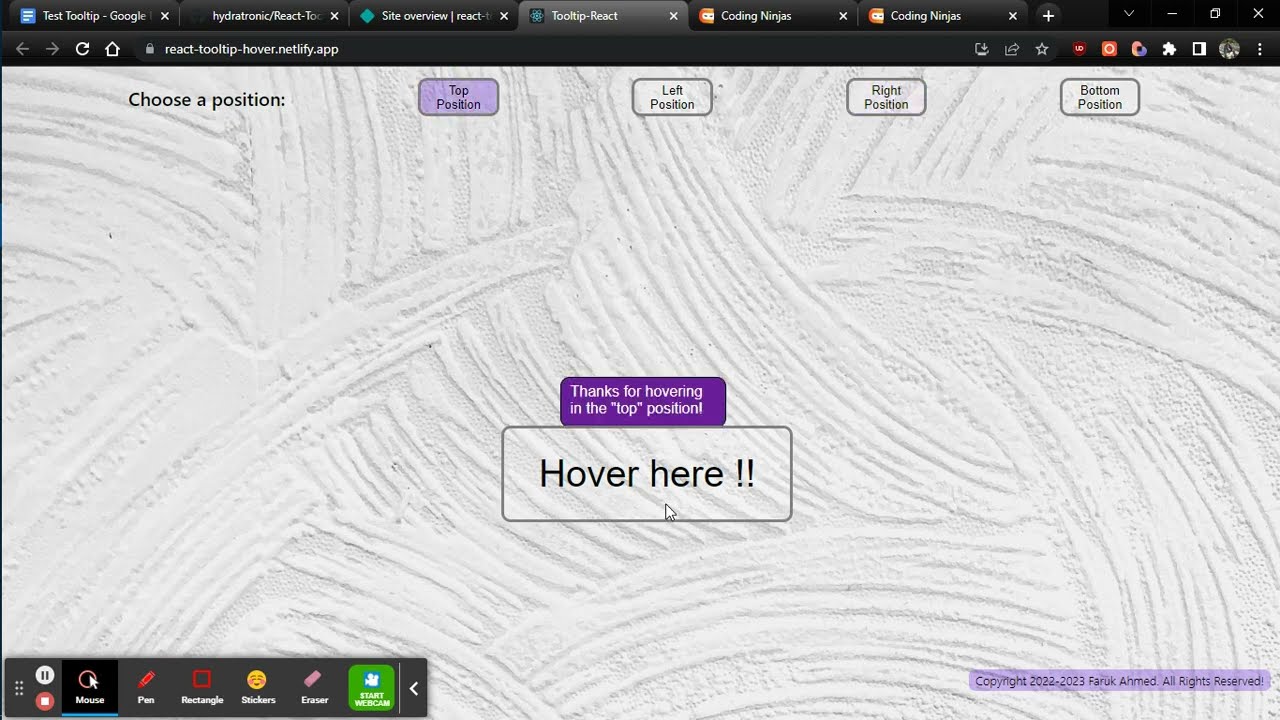Screen dimensions: 1280x720
Task: Close the first Coding Ninjas tab
Action: point(843,16)
